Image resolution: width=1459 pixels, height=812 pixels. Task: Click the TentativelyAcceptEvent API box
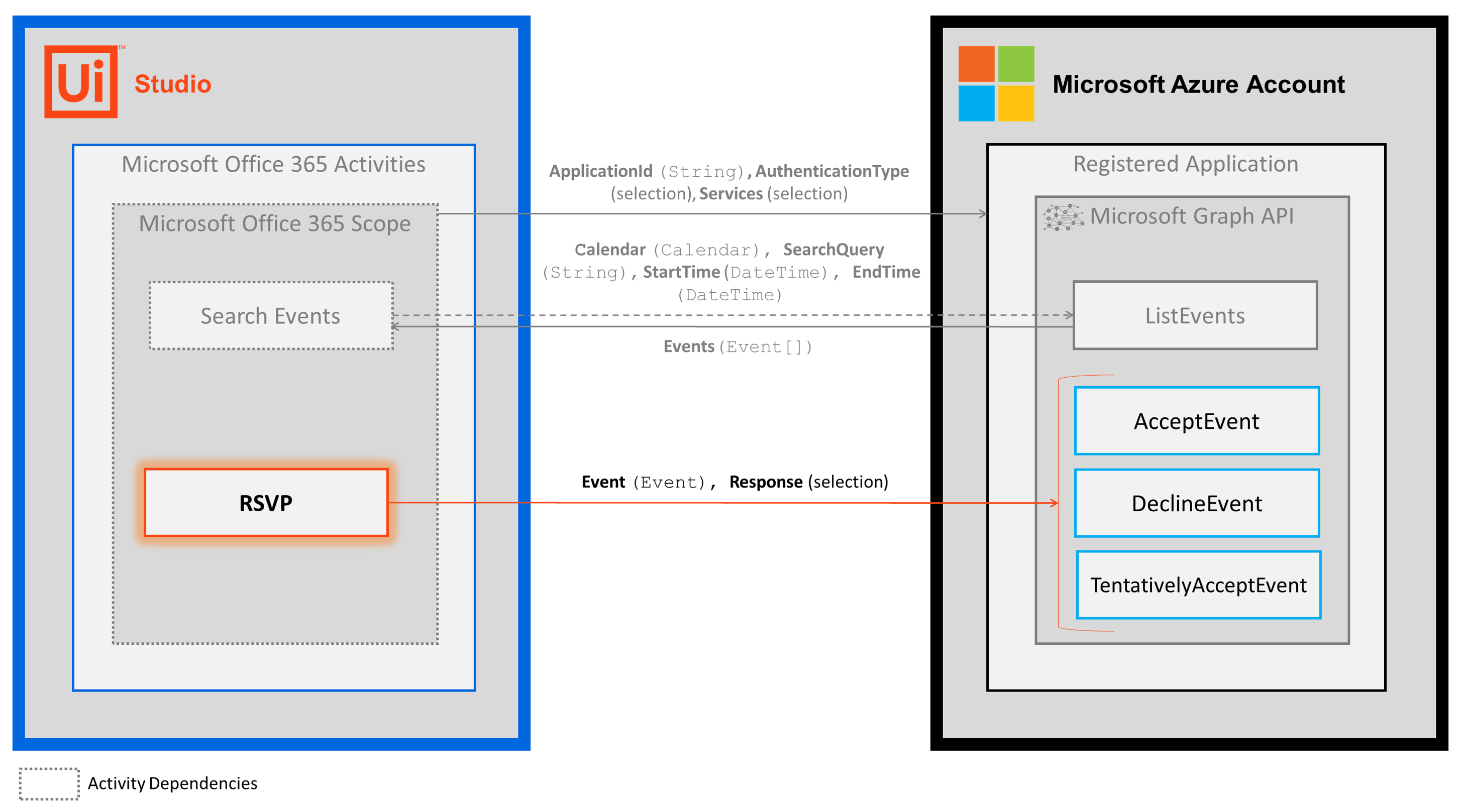[1198, 585]
